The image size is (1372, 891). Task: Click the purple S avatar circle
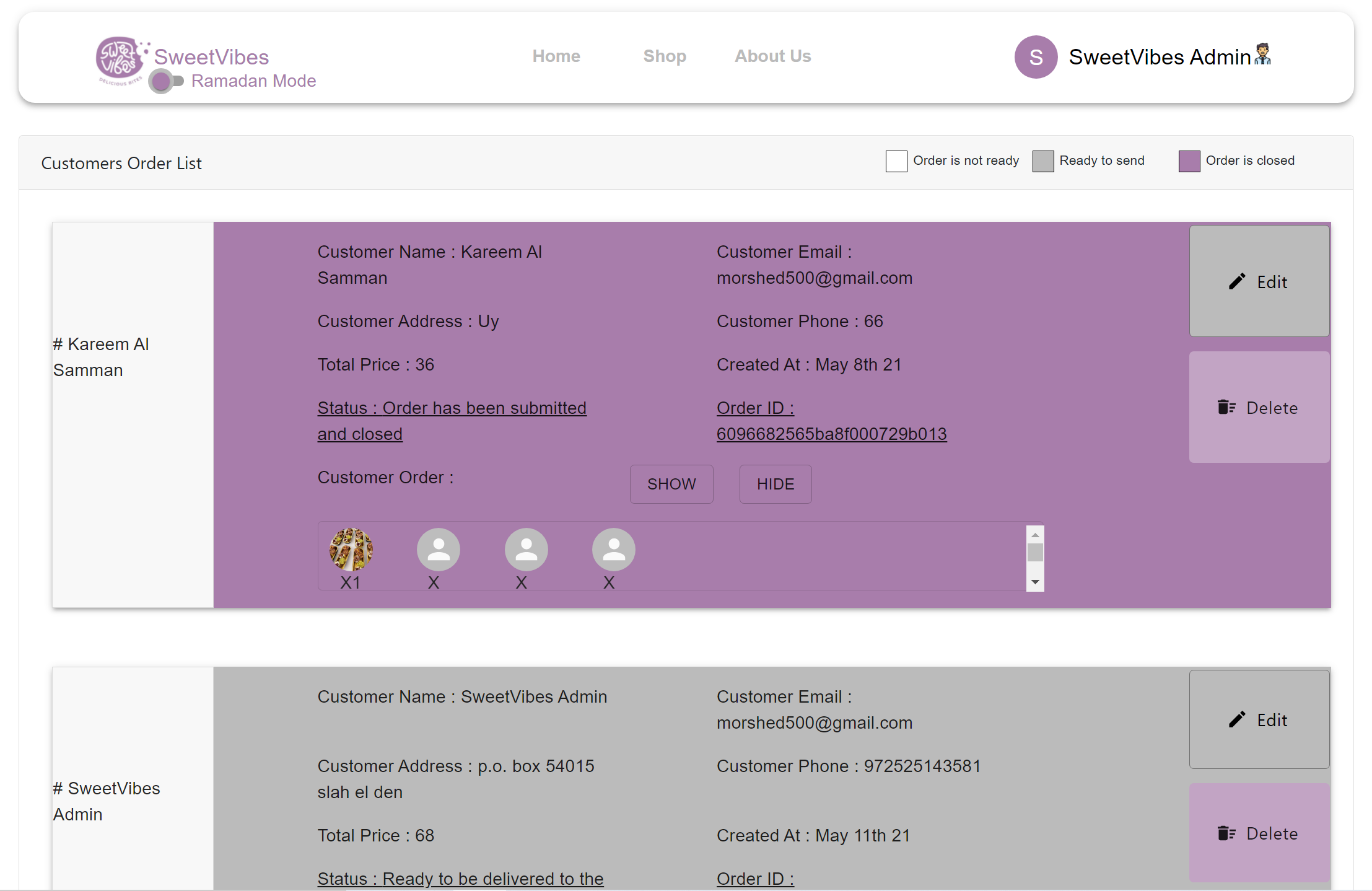tap(1036, 57)
